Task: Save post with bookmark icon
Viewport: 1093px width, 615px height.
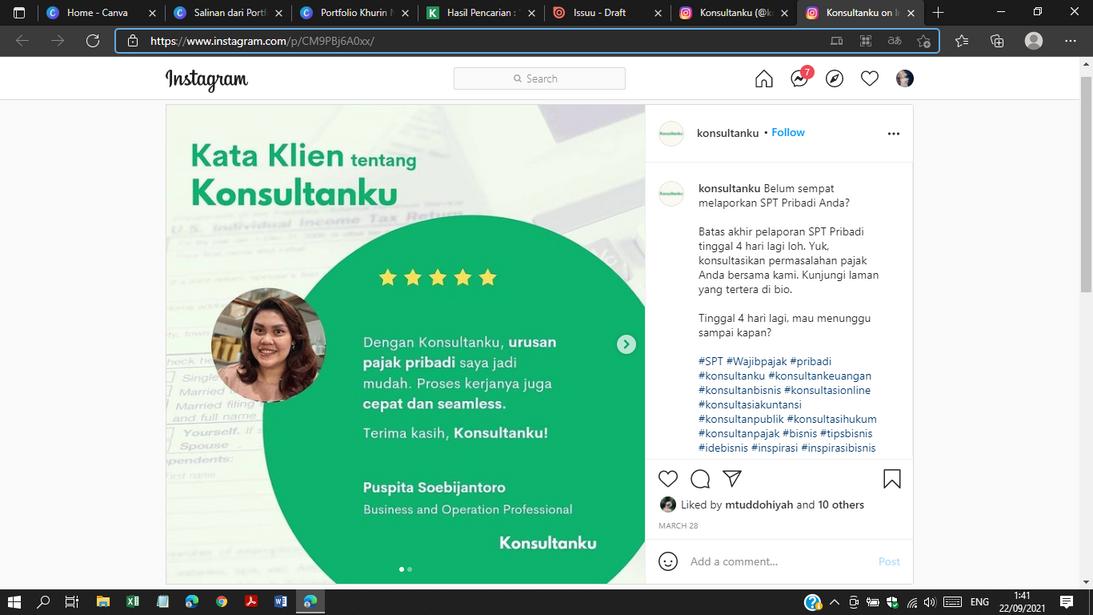Action: coord(892,478)
